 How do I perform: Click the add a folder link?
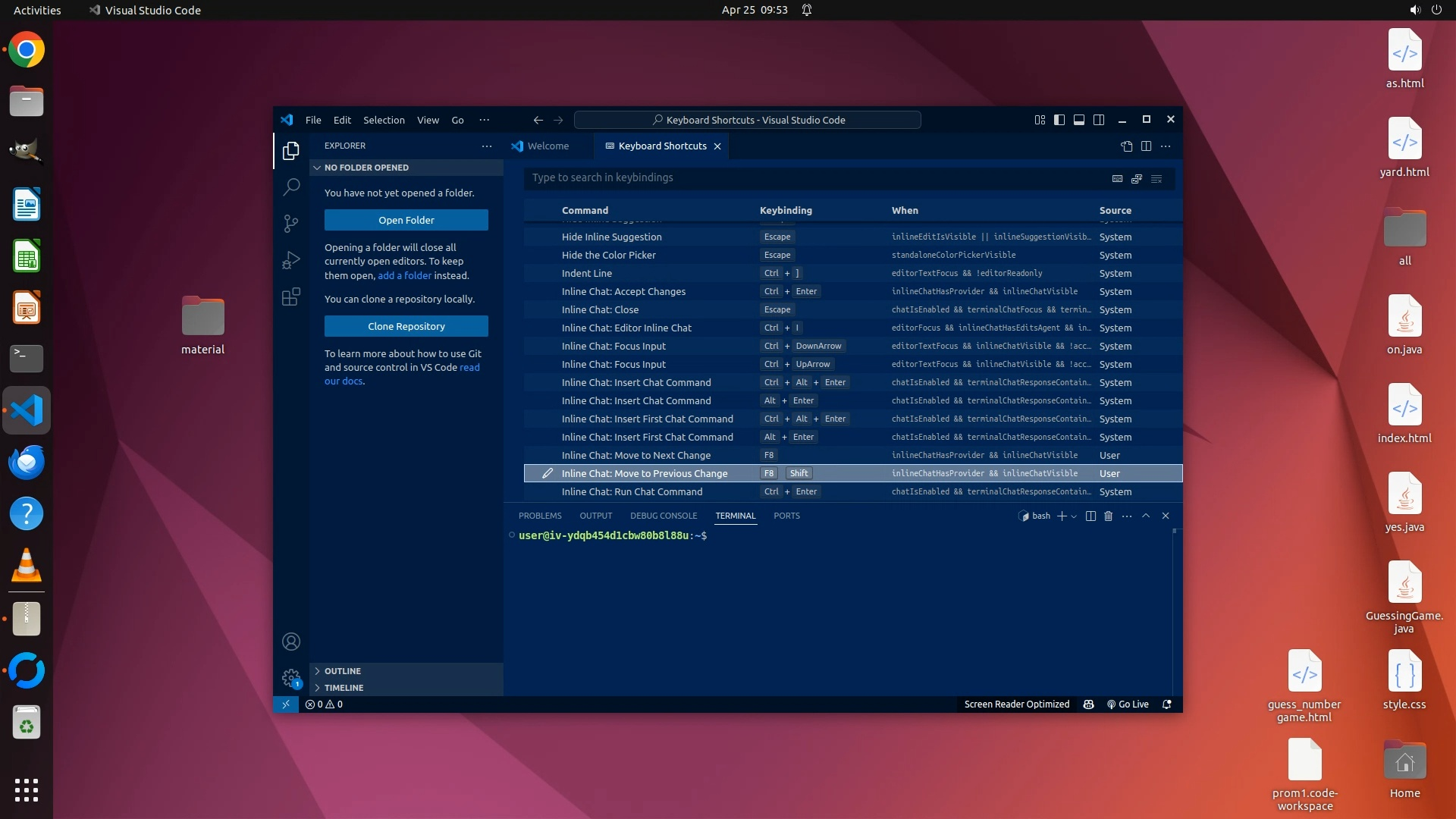[x=404, y=275]
